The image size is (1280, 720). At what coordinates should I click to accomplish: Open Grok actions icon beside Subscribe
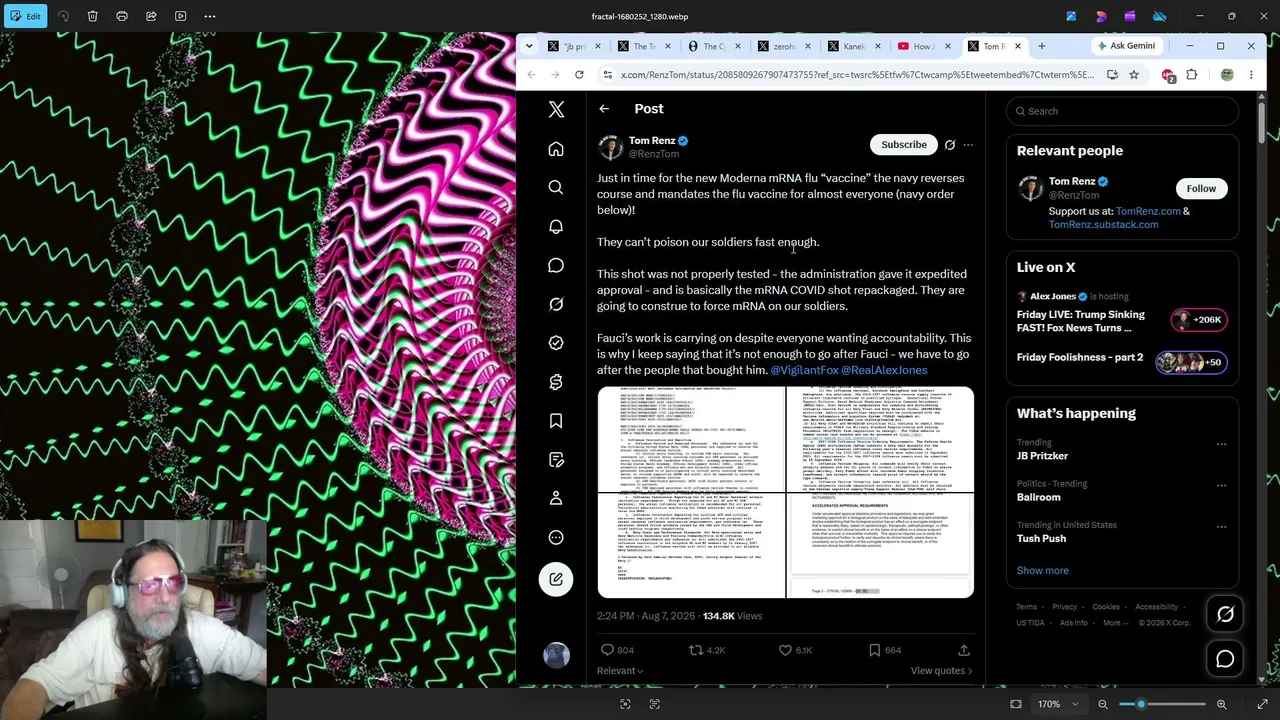[950, 145]
